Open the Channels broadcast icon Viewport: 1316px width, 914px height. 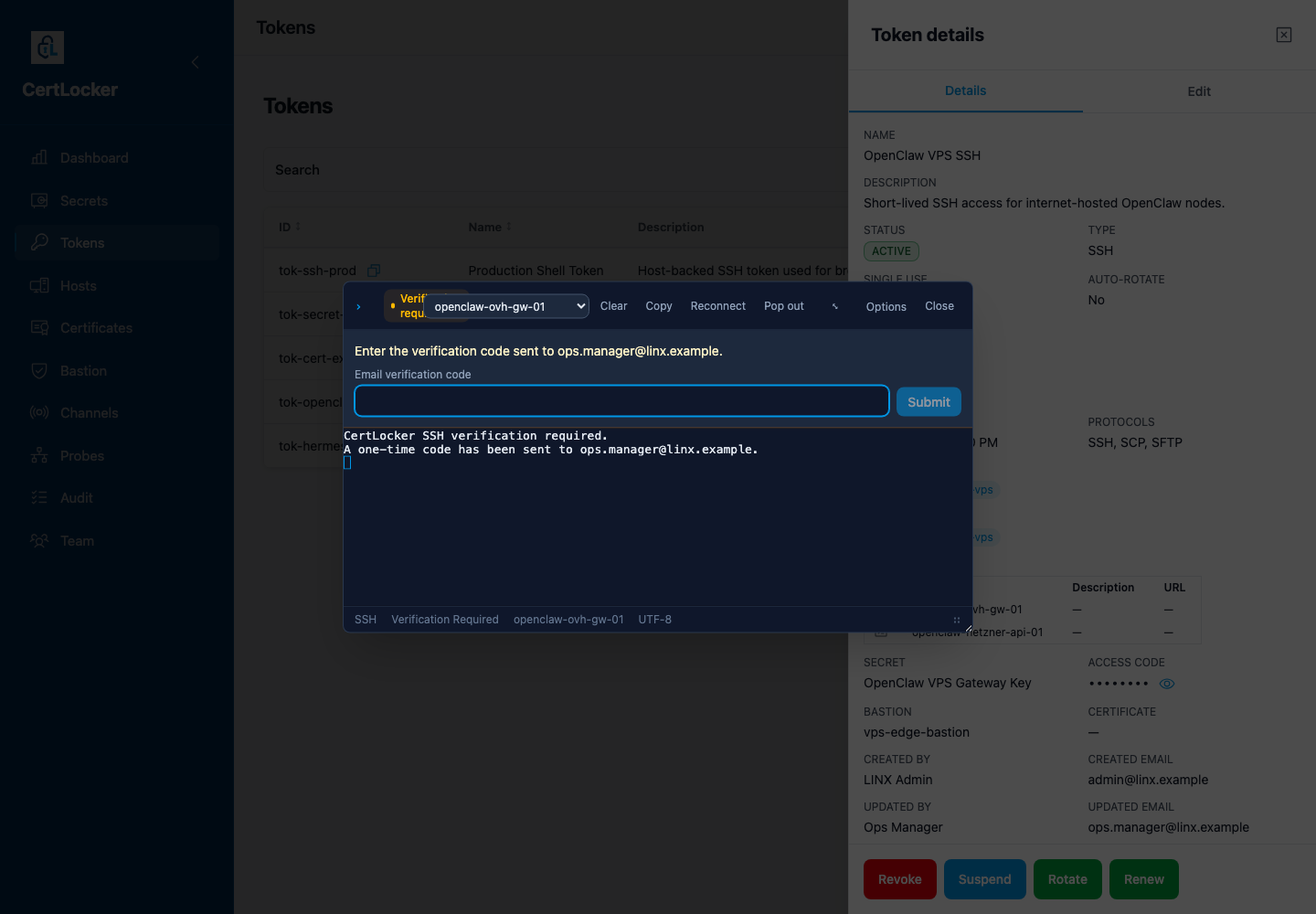point(39,412)
